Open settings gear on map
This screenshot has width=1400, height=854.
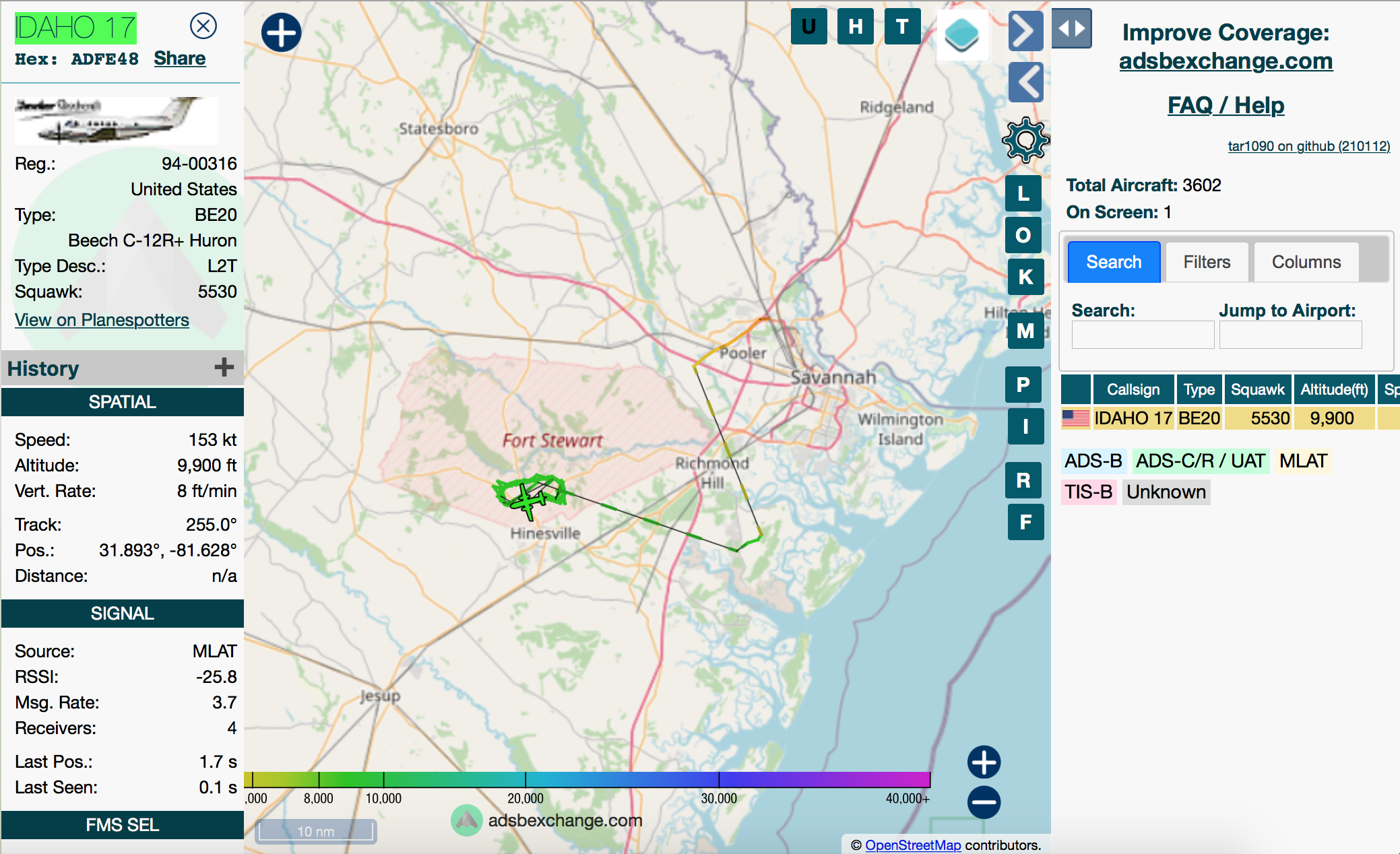click(x=1025, y=140)
